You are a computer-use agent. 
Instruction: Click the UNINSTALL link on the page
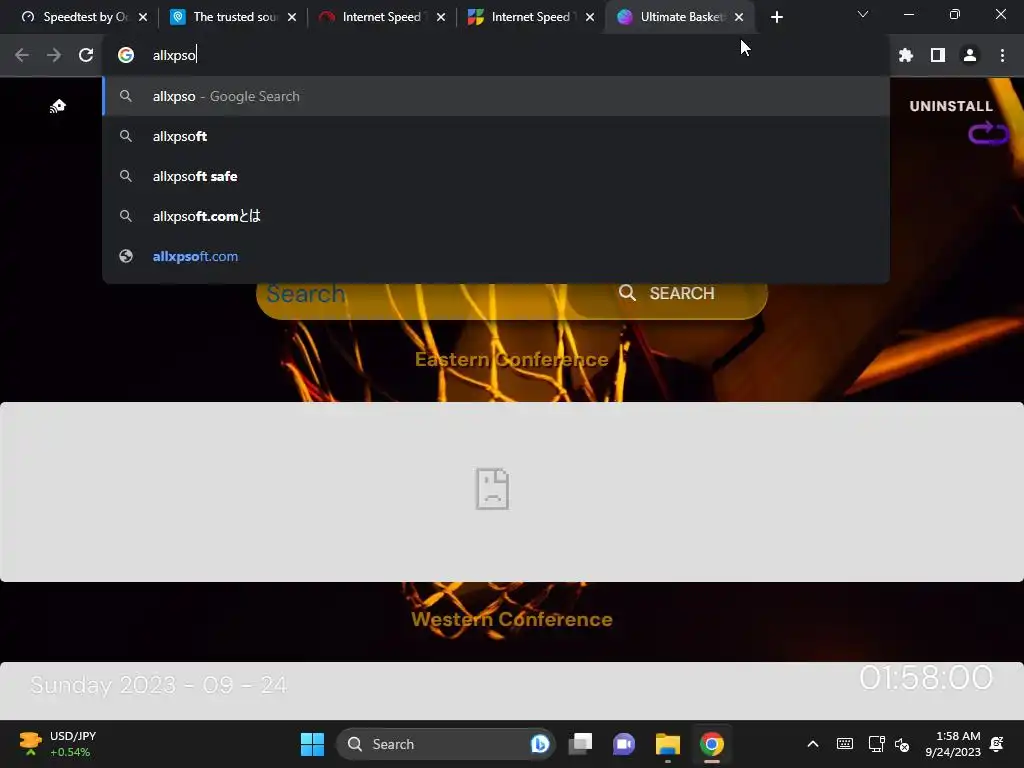pos(951,106)
